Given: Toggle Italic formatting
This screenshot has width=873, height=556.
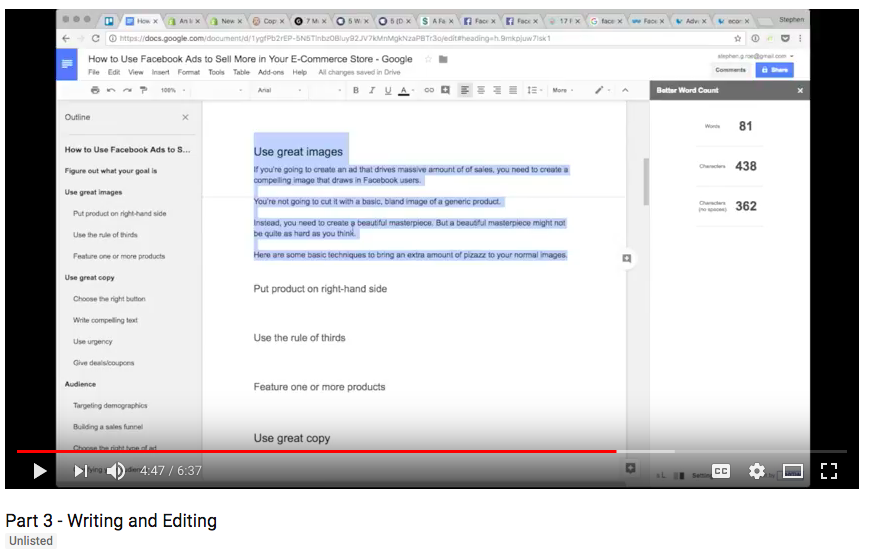Looking at the screenshot, I should [372, 90].
